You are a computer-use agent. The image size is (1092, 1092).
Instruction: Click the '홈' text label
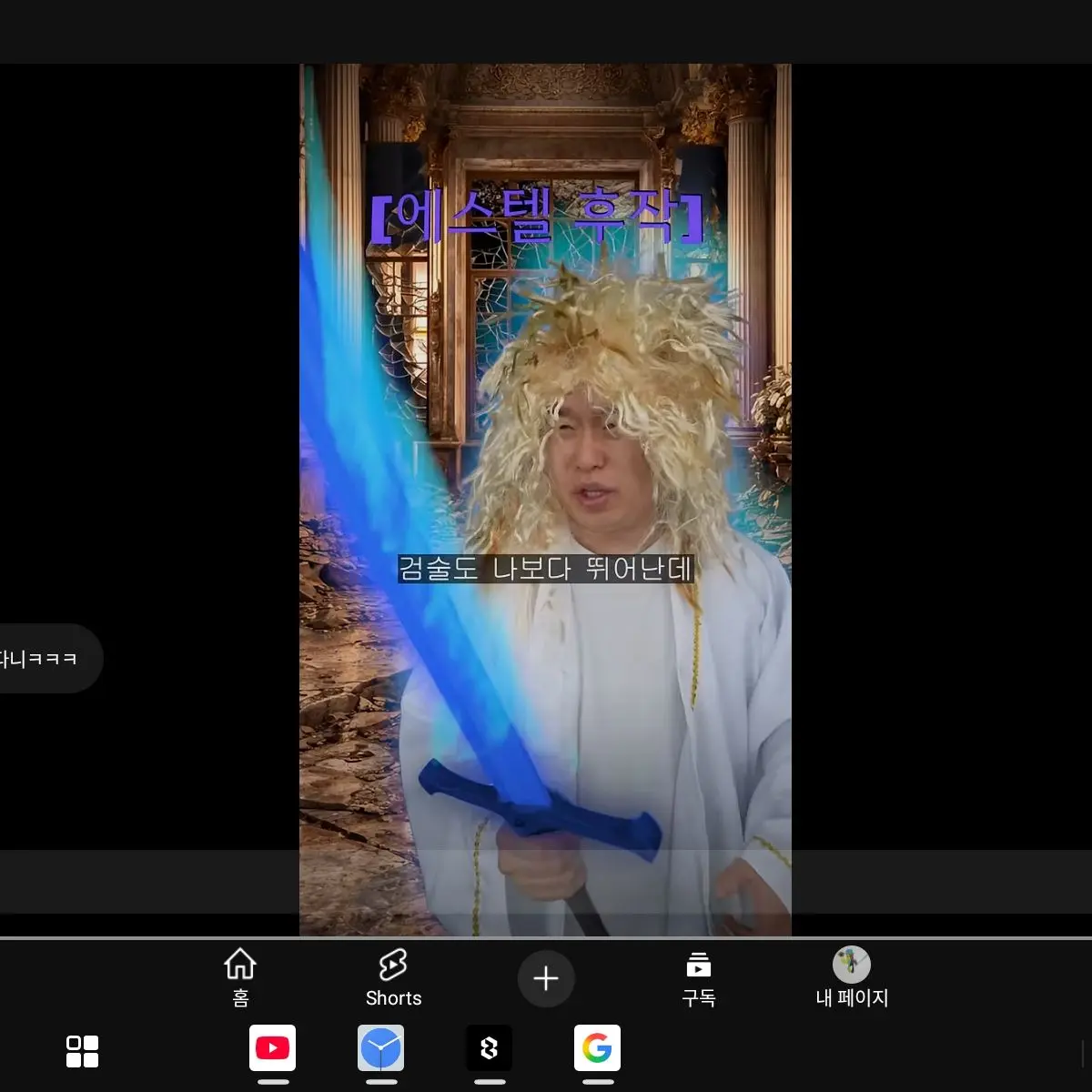click(x=240, y=998)
